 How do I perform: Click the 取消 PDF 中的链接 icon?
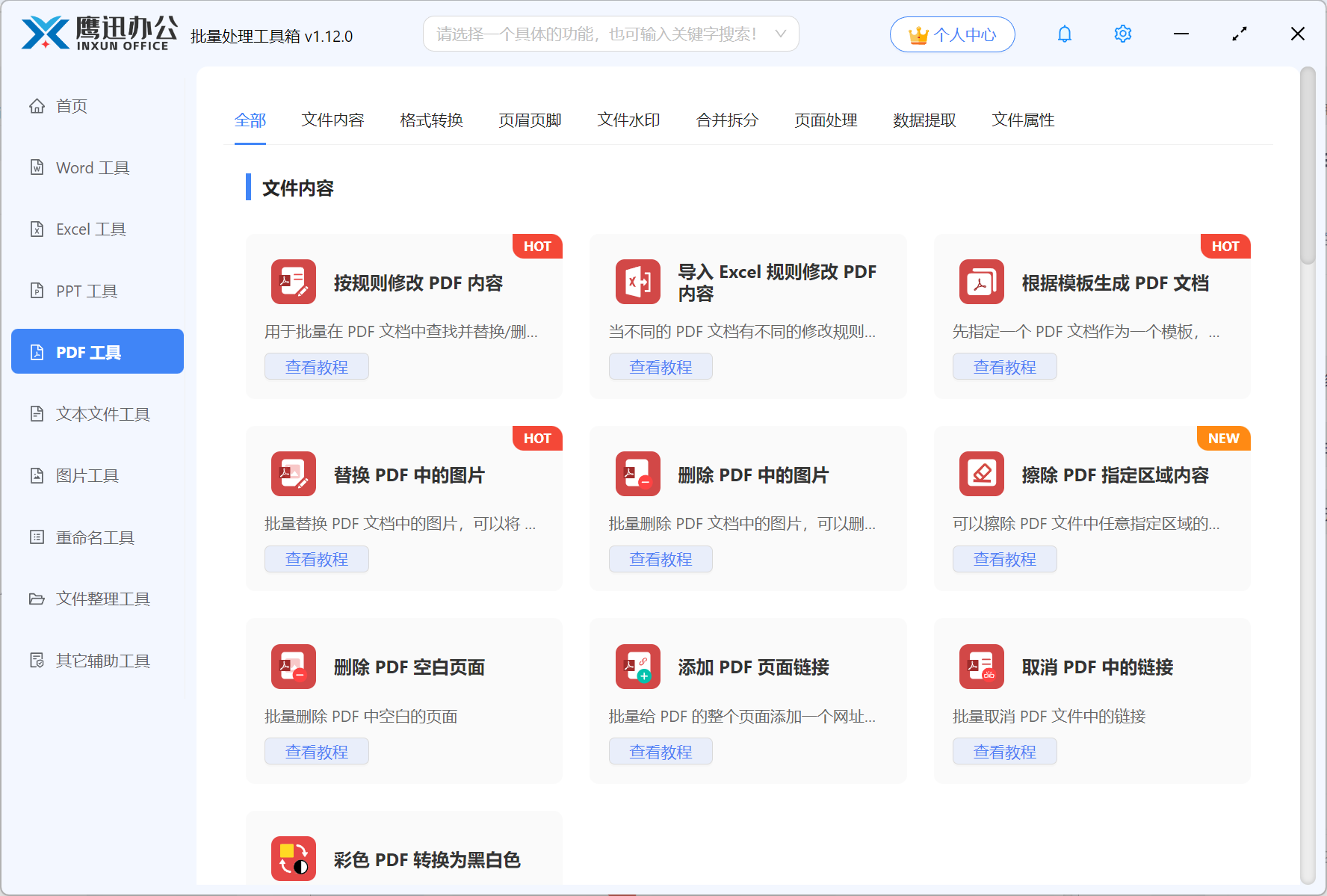(x=982, y=667)
